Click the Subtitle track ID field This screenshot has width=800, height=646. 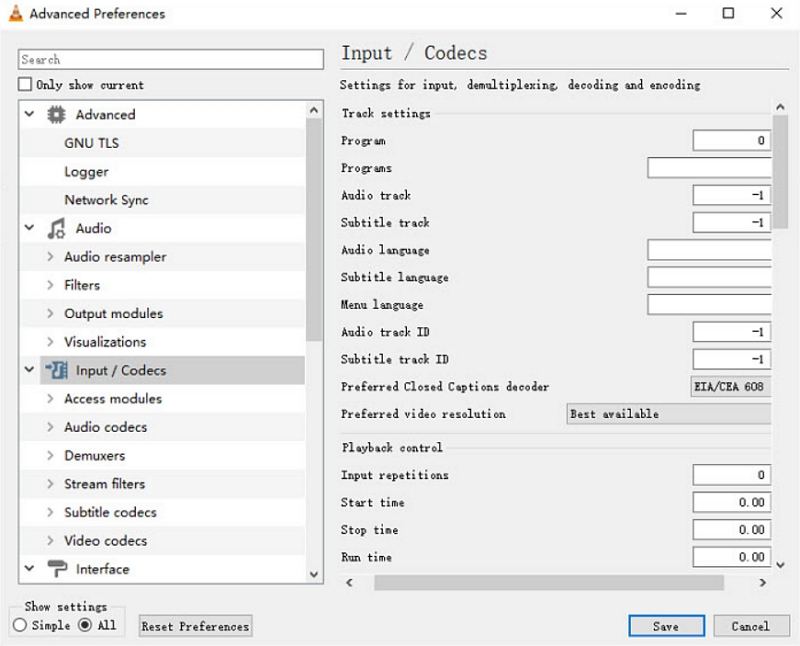[732, 359]
